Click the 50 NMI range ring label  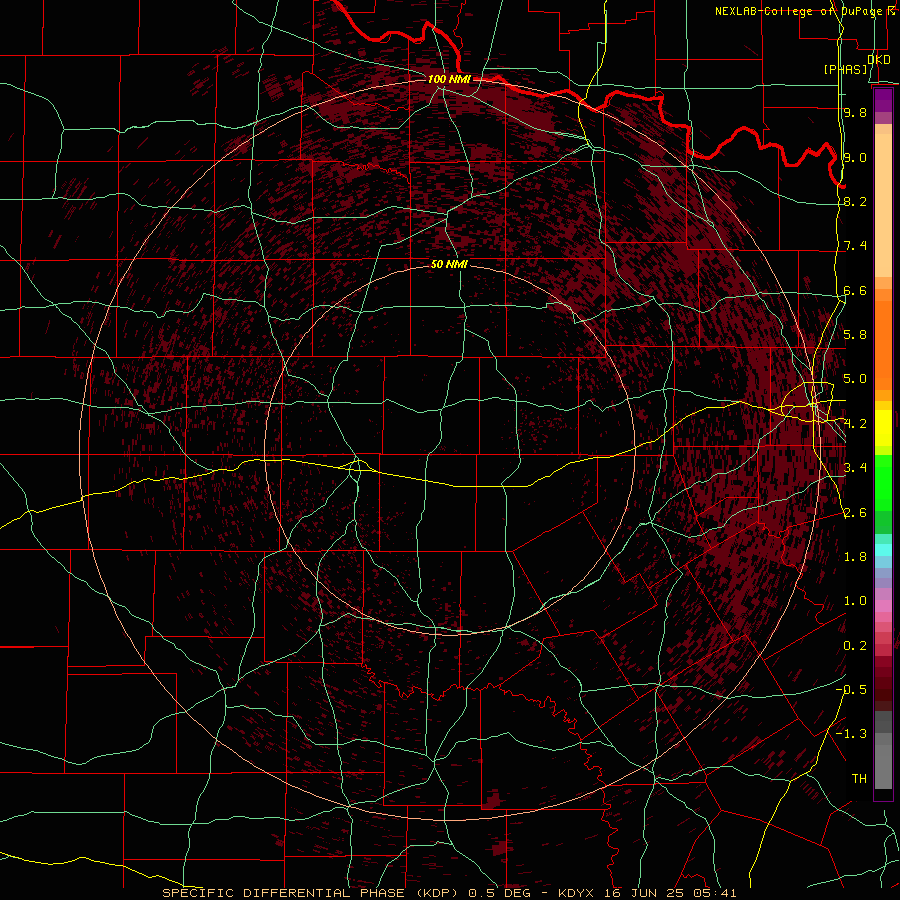tap(449, 264)
